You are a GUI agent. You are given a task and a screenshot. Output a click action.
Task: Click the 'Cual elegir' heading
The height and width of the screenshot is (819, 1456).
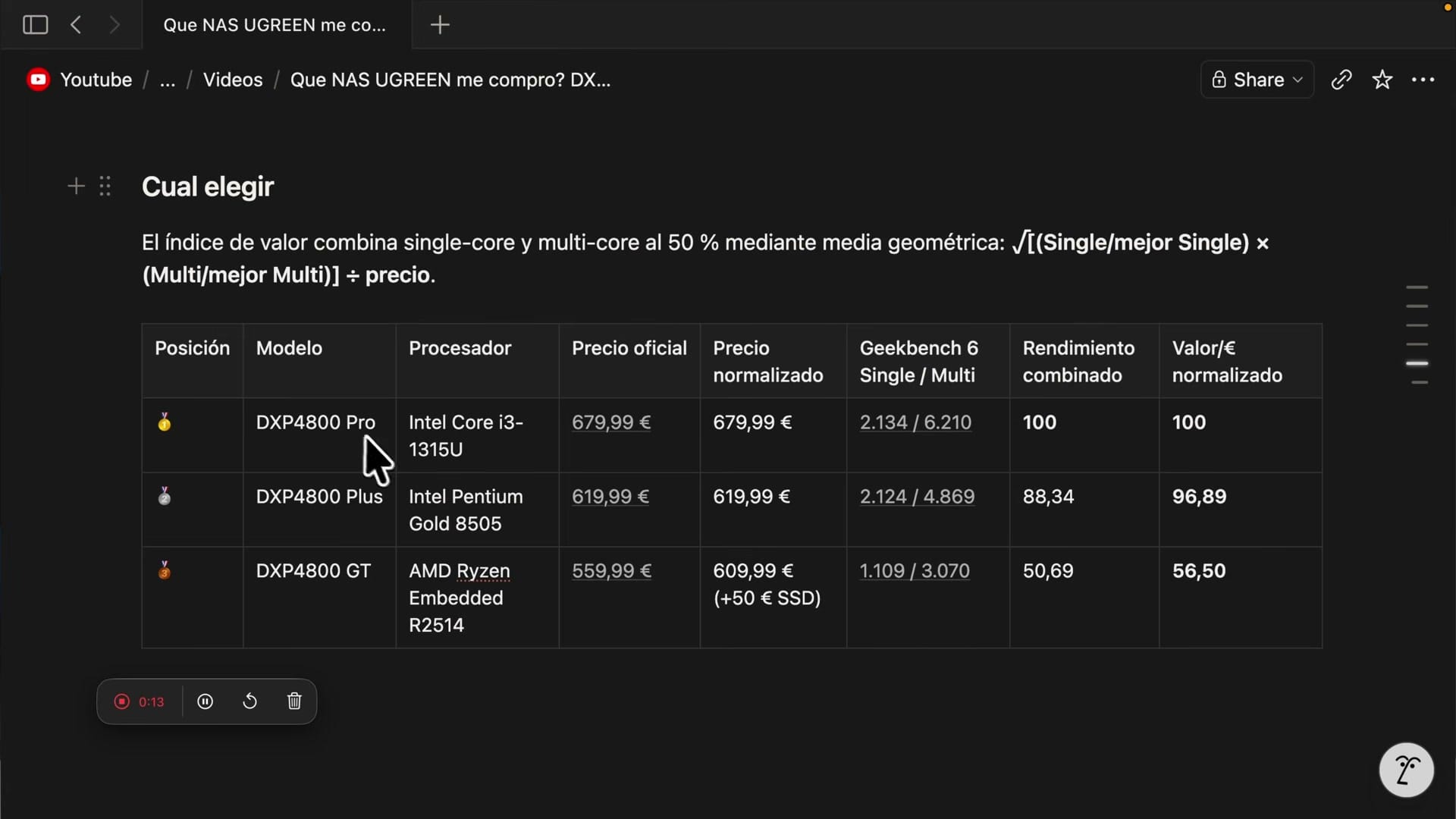tap(208, 187)
